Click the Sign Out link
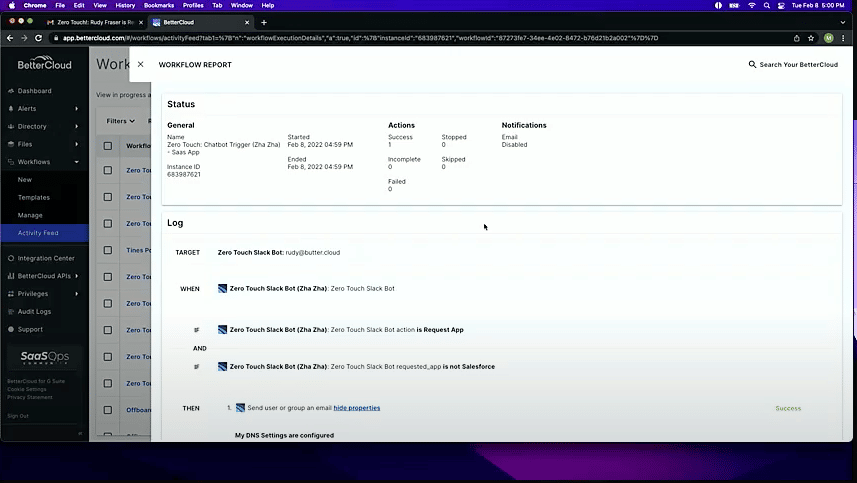857x483 pixels. coord(17,416)
